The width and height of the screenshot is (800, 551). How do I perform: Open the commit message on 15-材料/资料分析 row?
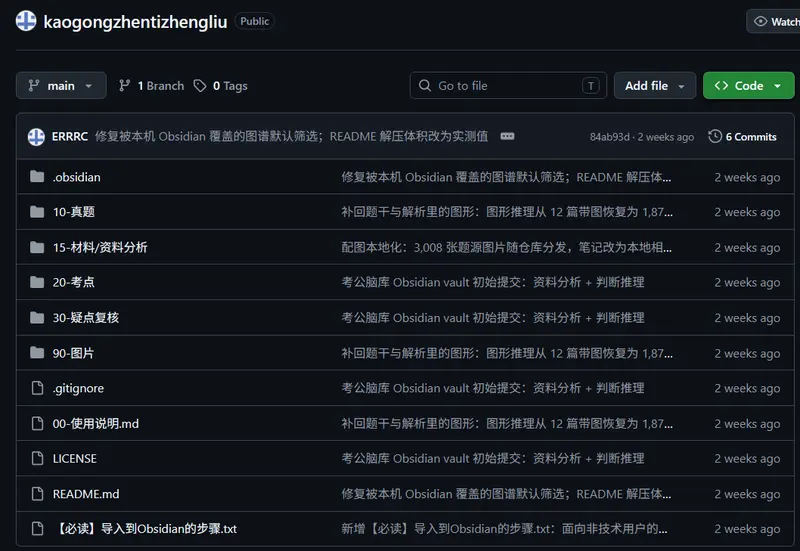(x=507, y=247)
